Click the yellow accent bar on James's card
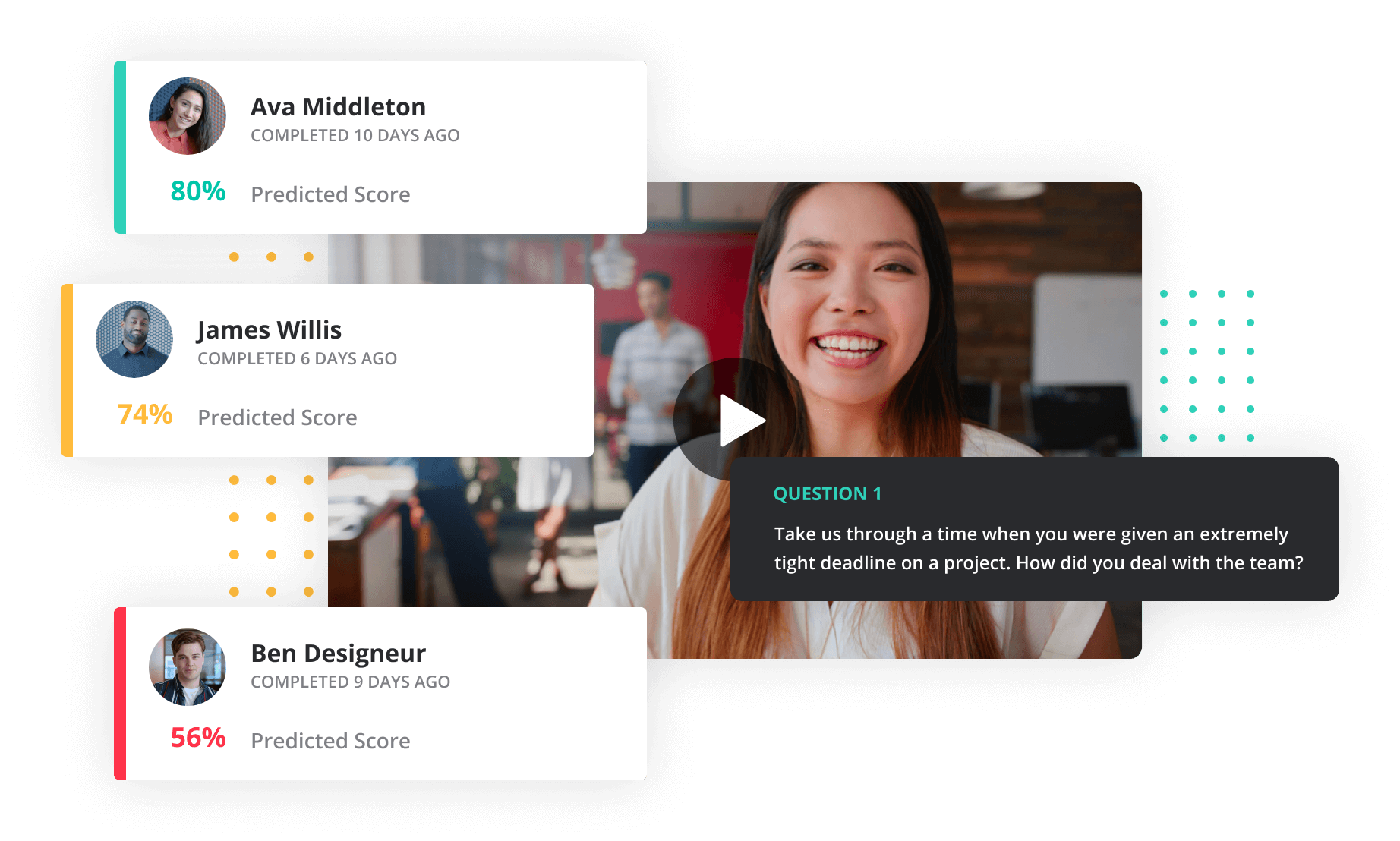The image size is (1400, 841). (67, 370)
